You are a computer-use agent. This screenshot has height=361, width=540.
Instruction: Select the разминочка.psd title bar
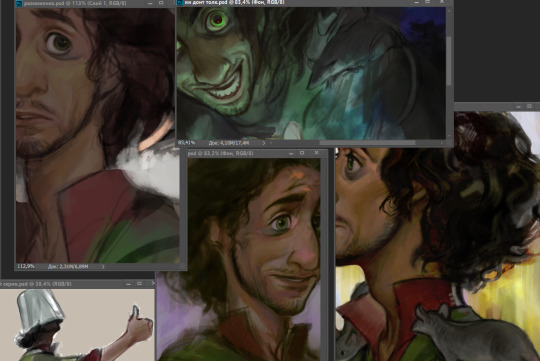coord(95,3)
